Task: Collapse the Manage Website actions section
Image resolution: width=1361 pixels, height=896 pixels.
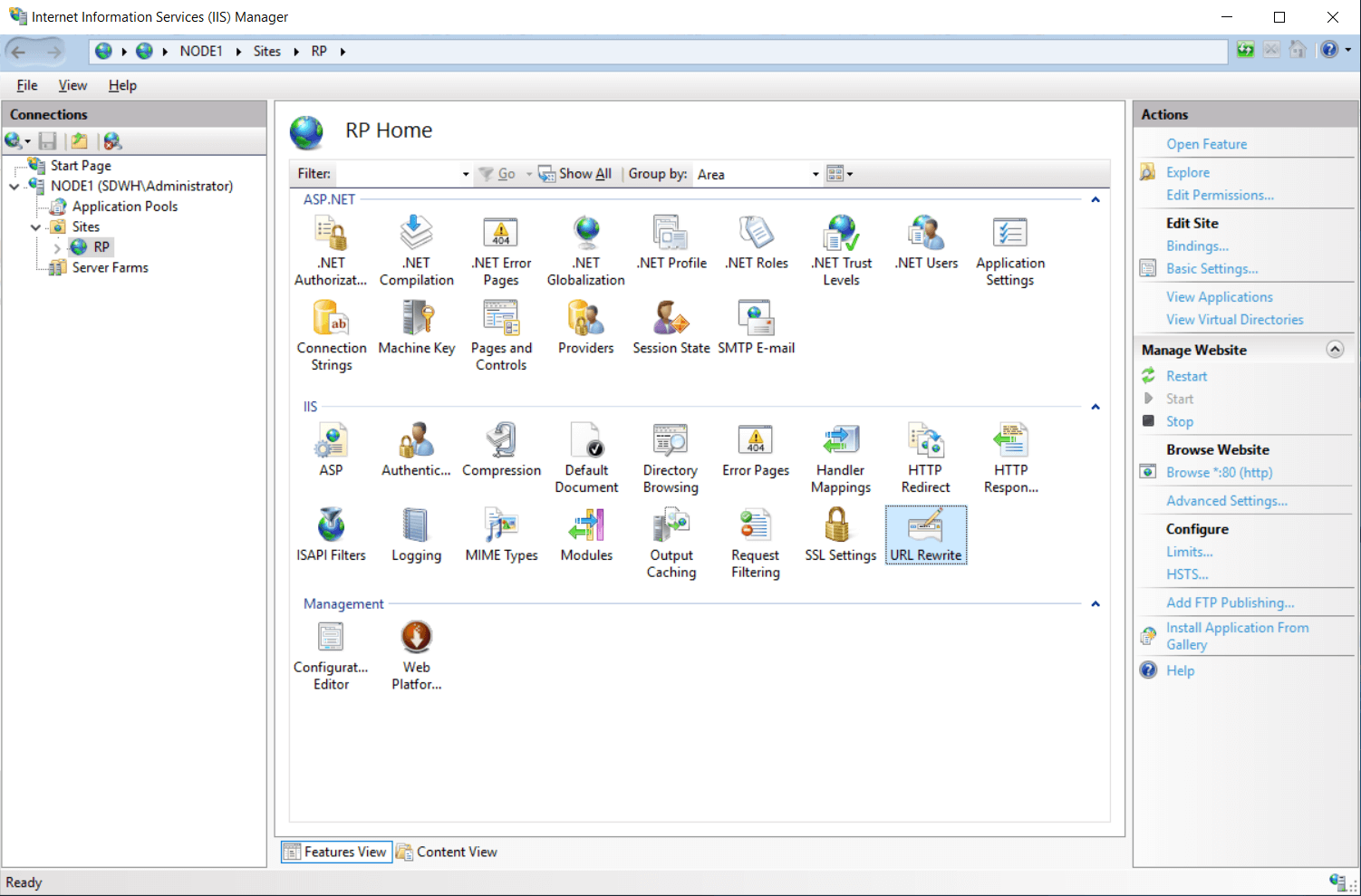Action: point(1335,350)
